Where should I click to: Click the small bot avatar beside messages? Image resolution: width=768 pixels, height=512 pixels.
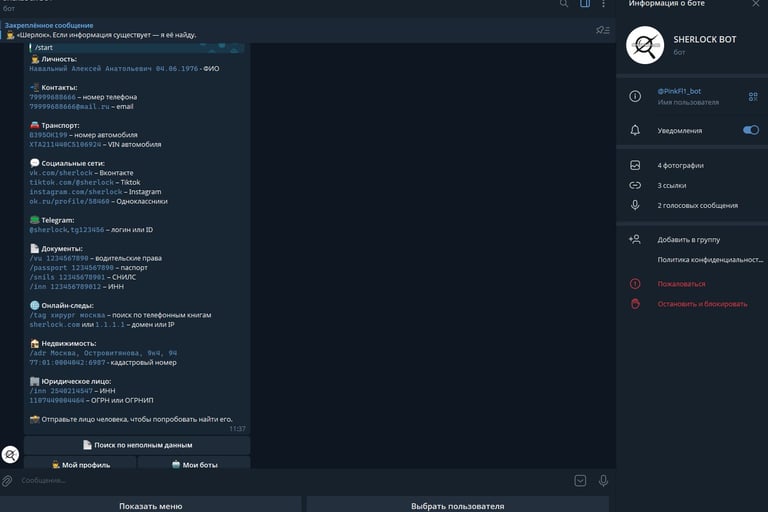[x=10, y=455]
